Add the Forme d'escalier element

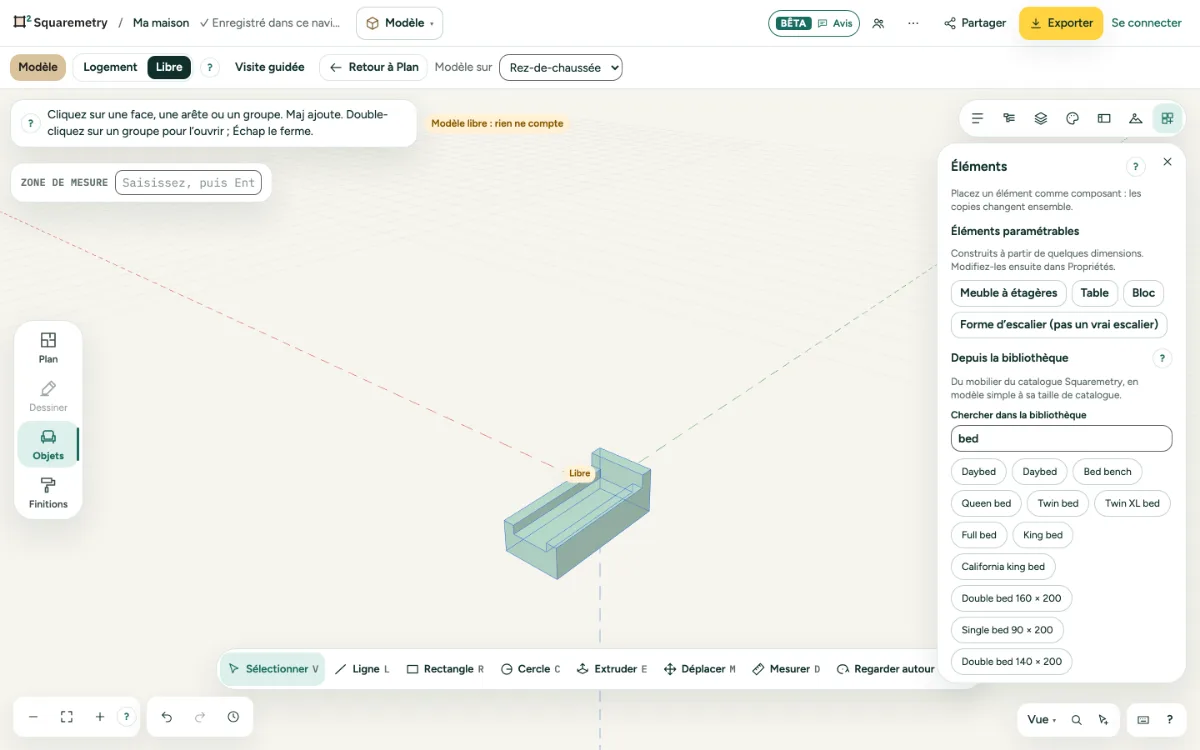[1059, 324]
